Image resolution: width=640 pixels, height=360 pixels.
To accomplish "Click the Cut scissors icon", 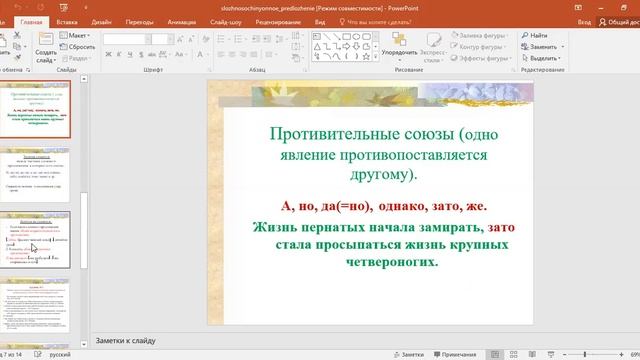I will pos(17,36).
